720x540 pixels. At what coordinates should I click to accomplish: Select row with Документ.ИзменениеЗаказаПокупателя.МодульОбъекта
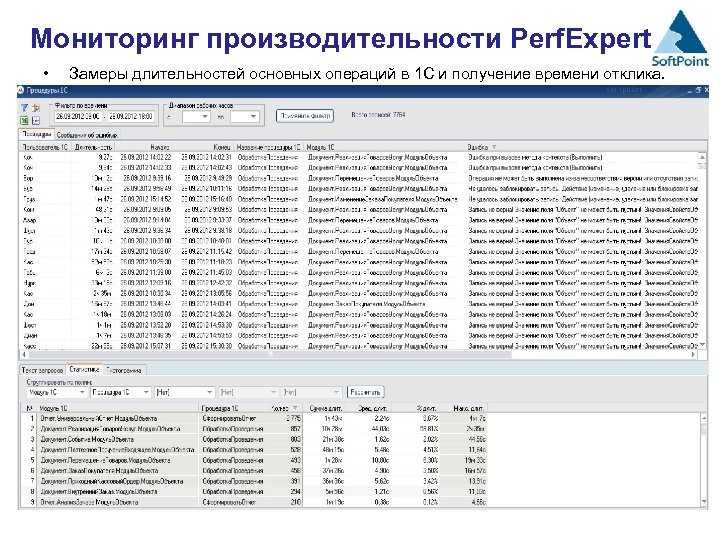[x=360, y=199]
